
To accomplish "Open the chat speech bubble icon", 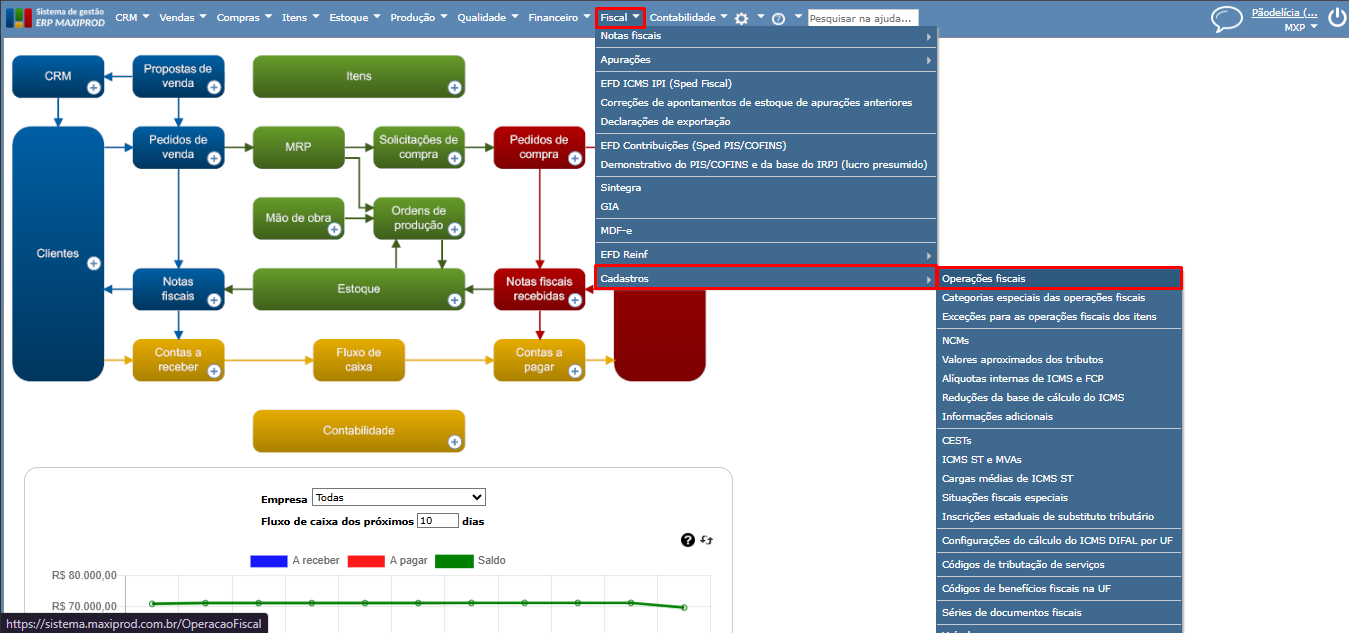I will pos(1226,19).
